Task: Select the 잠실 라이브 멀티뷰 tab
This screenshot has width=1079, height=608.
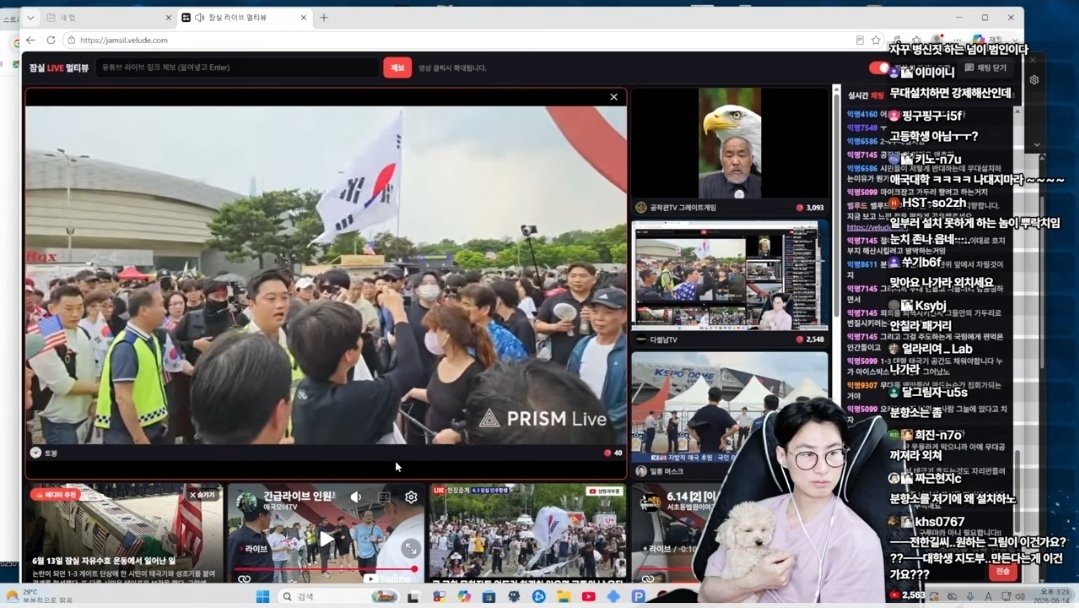Action: [244, 17]
